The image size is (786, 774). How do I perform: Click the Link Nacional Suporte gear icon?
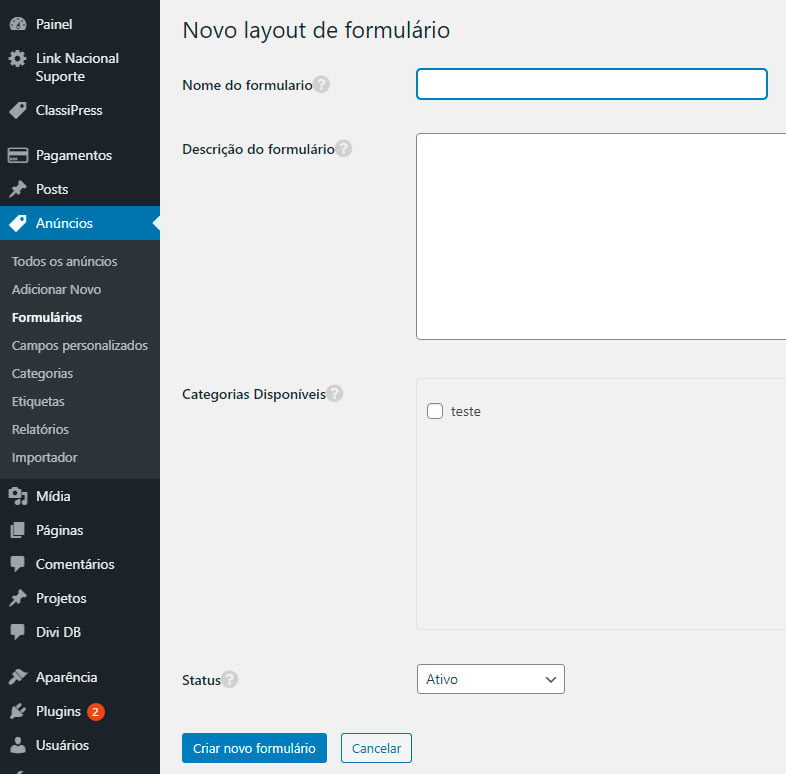click(x=17, y=59)
